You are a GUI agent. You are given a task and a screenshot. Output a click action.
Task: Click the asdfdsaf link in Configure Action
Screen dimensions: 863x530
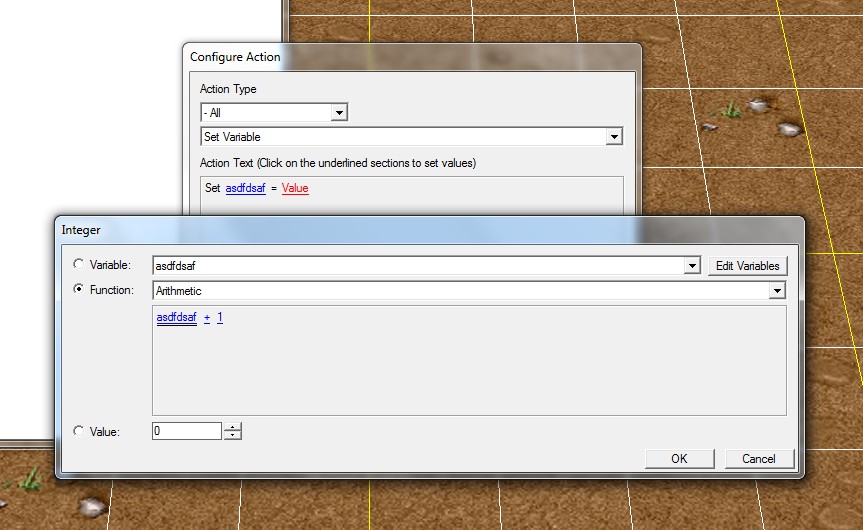pyautogui.click(x=245, y=188)
